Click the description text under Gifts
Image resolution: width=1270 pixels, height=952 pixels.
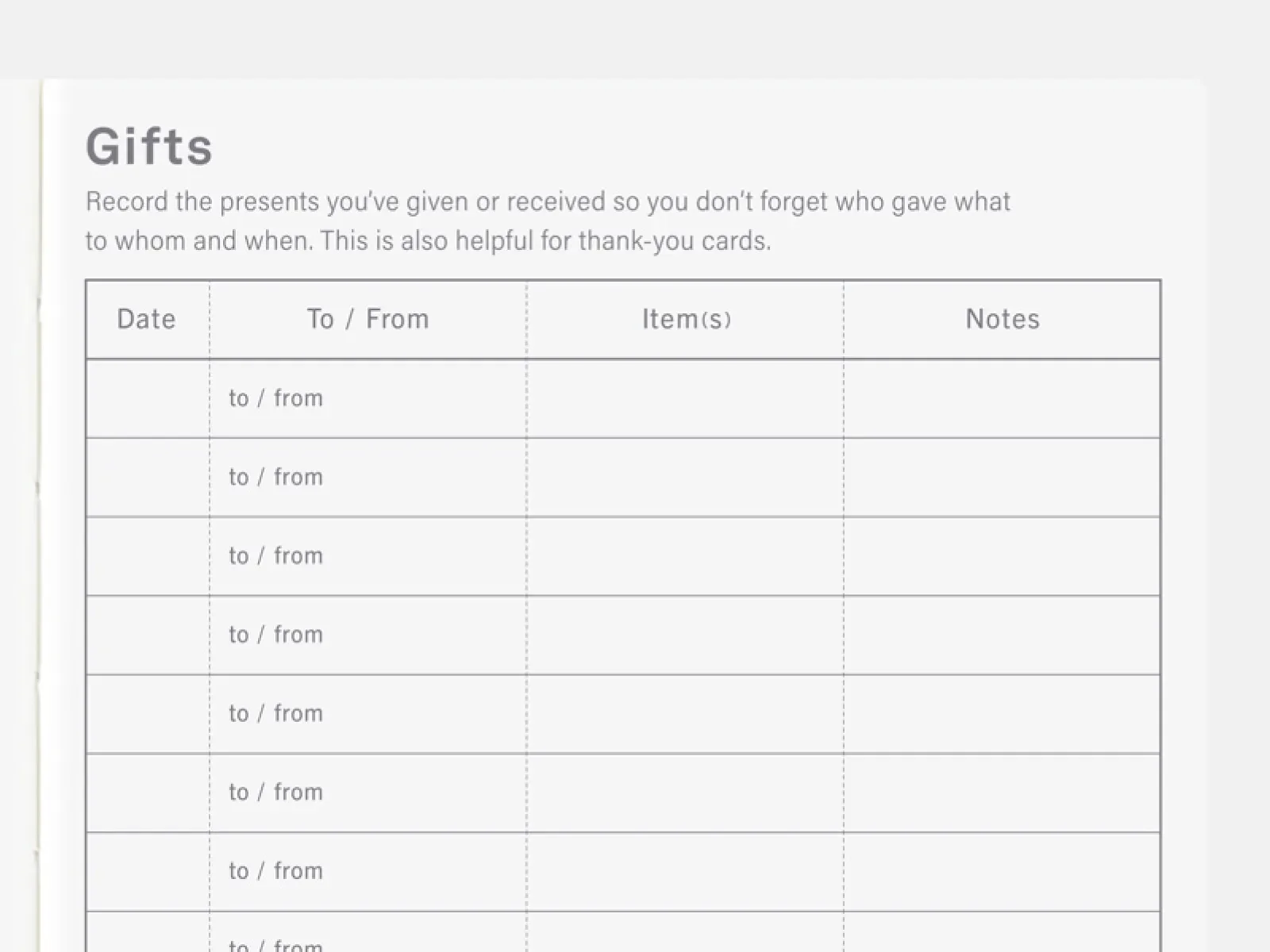click(548, 221)
